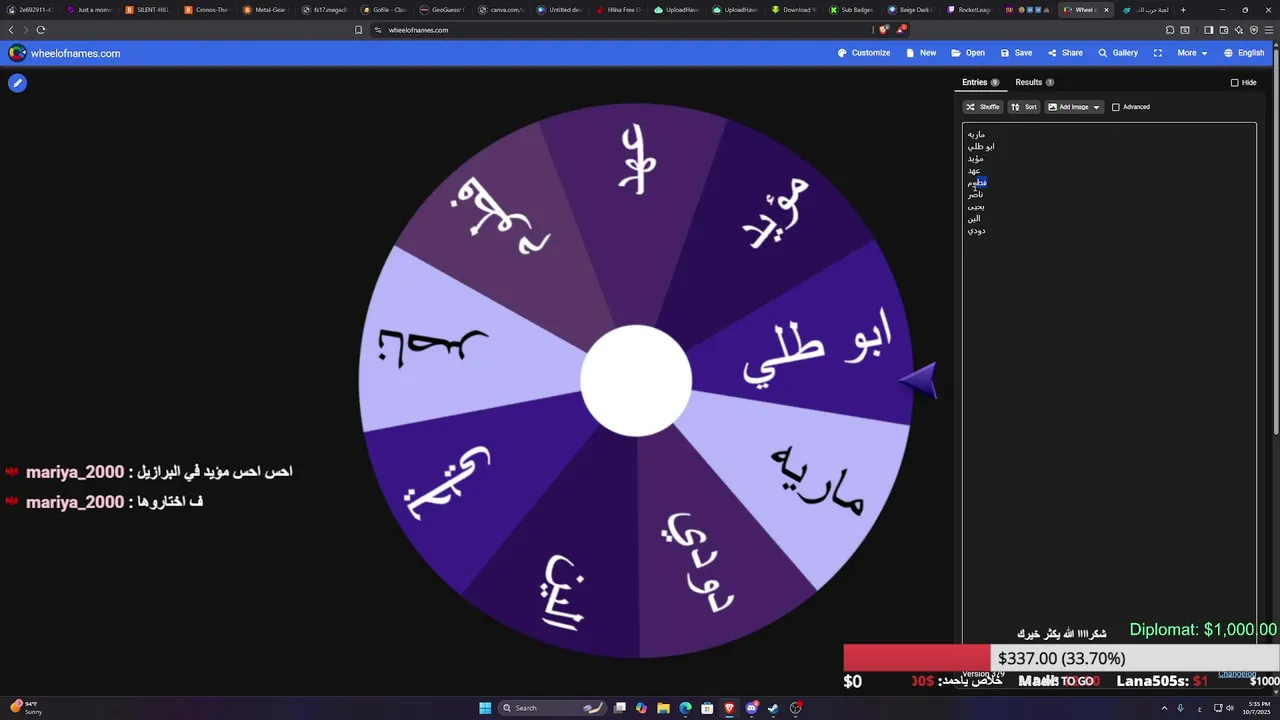This screenshot has height=720, width=1280.
Task: Switch to the SILENT-HILL browser tab
Action: click(x=148, y=10)
